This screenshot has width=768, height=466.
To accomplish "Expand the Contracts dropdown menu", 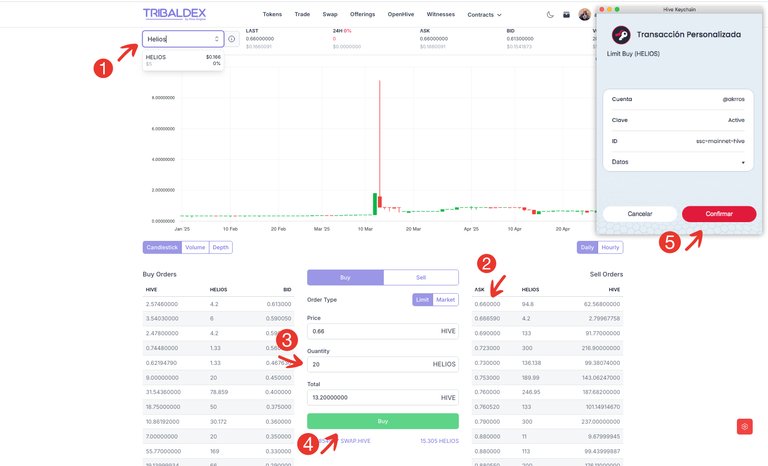I will [x=484, y=15].
